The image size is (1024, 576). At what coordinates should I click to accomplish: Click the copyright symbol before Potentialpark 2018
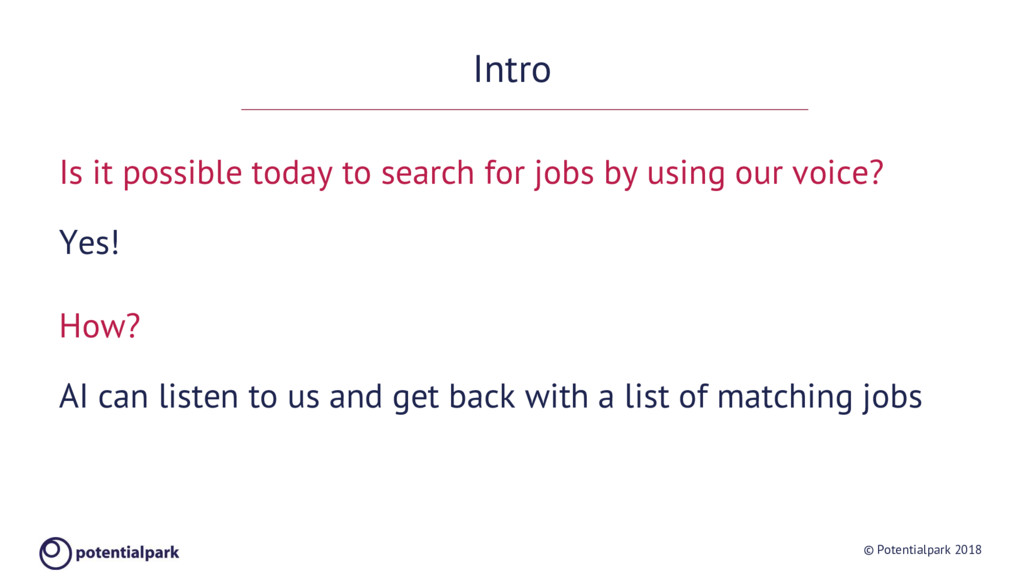[x=868, y=551]
